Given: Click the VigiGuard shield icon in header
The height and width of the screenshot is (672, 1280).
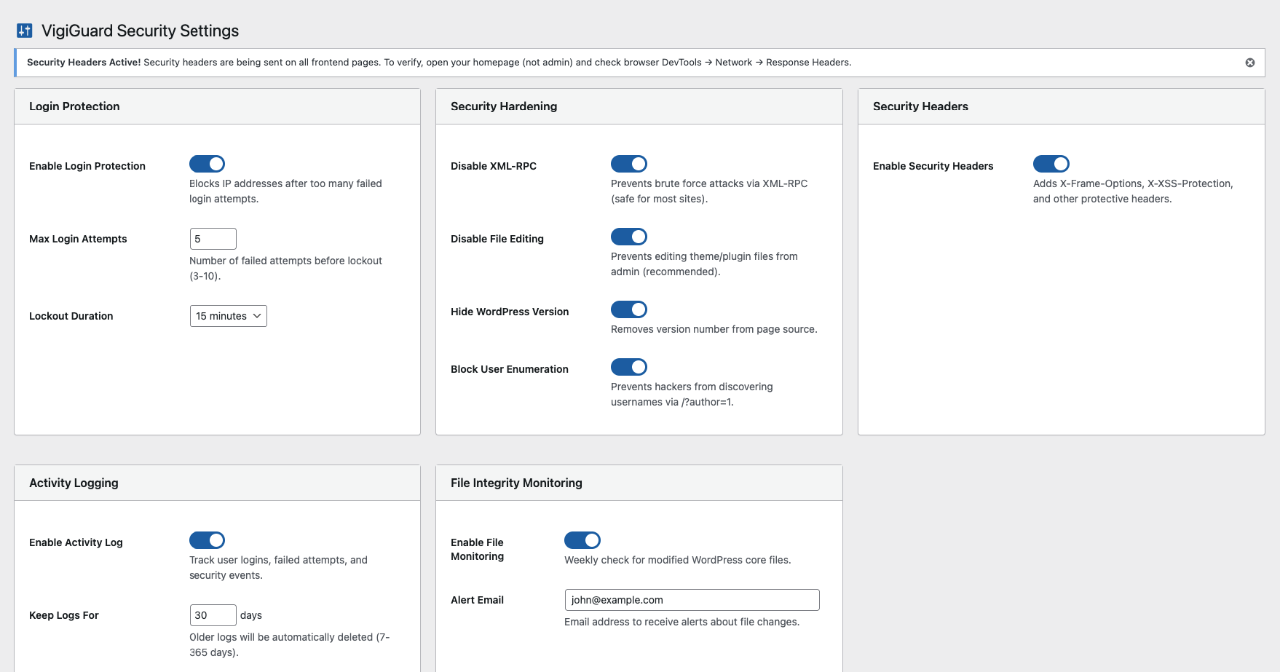Looking at the screenshot, I should pos(24,31).
